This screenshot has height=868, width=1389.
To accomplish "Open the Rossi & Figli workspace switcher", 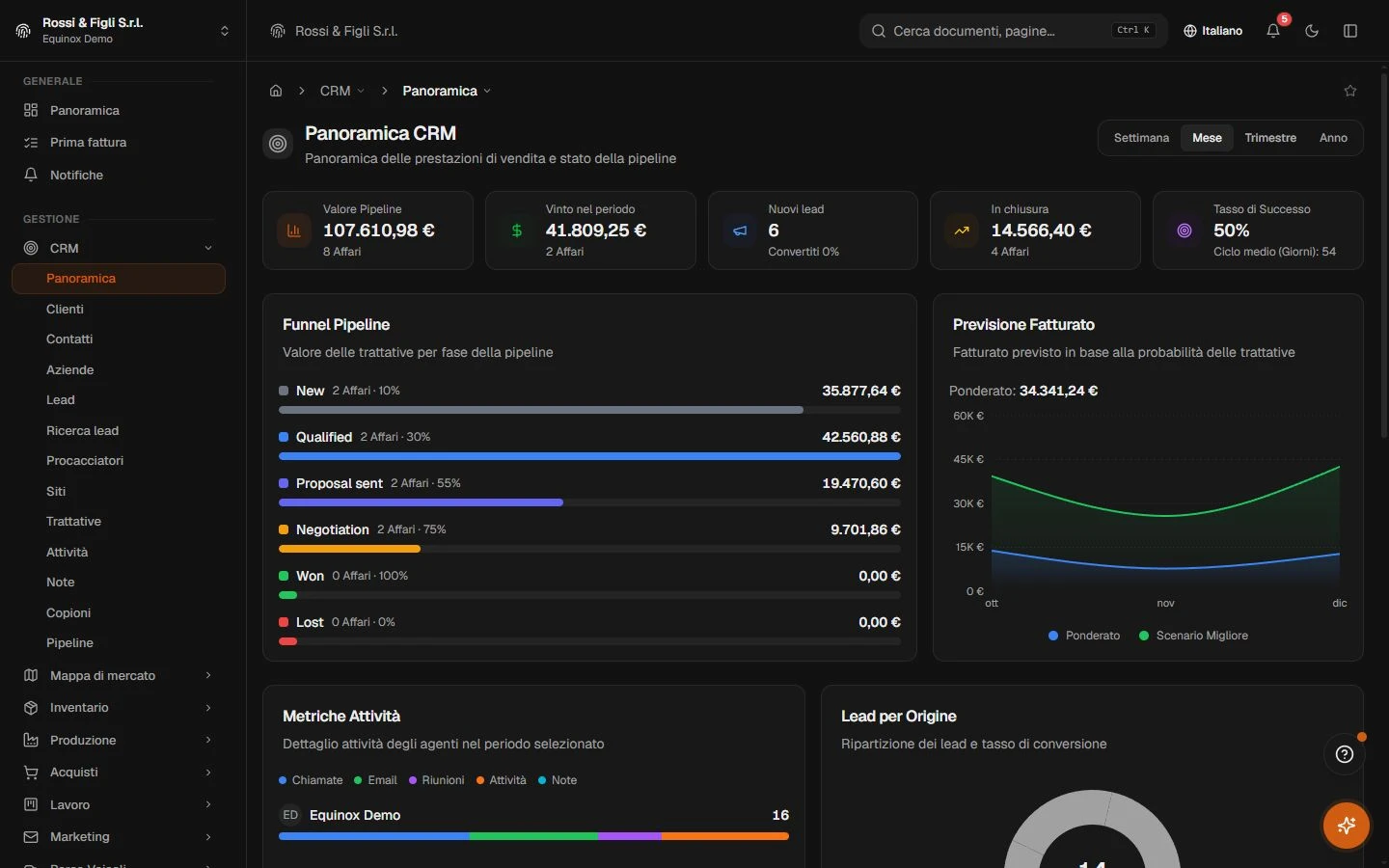I will pos(123,31).
